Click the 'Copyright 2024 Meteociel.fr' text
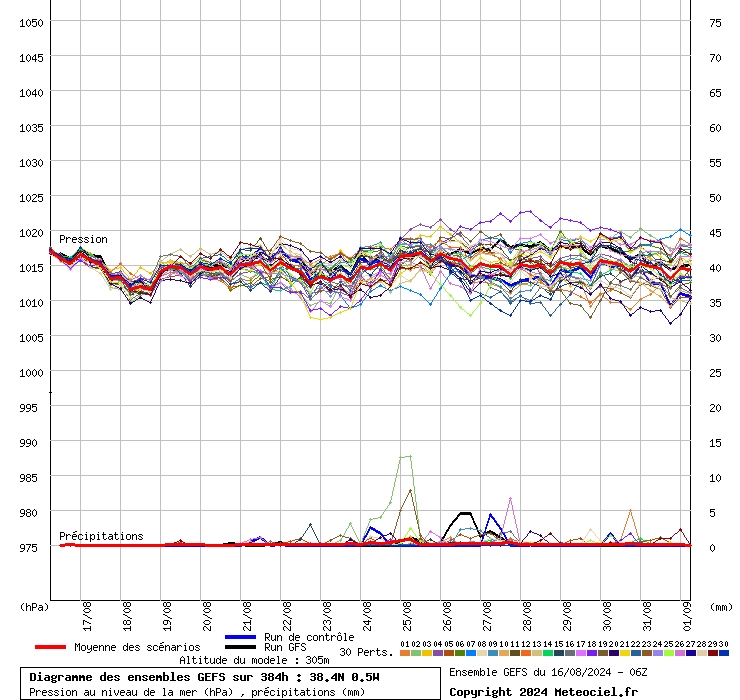740x700 pixels. (542, 691)
